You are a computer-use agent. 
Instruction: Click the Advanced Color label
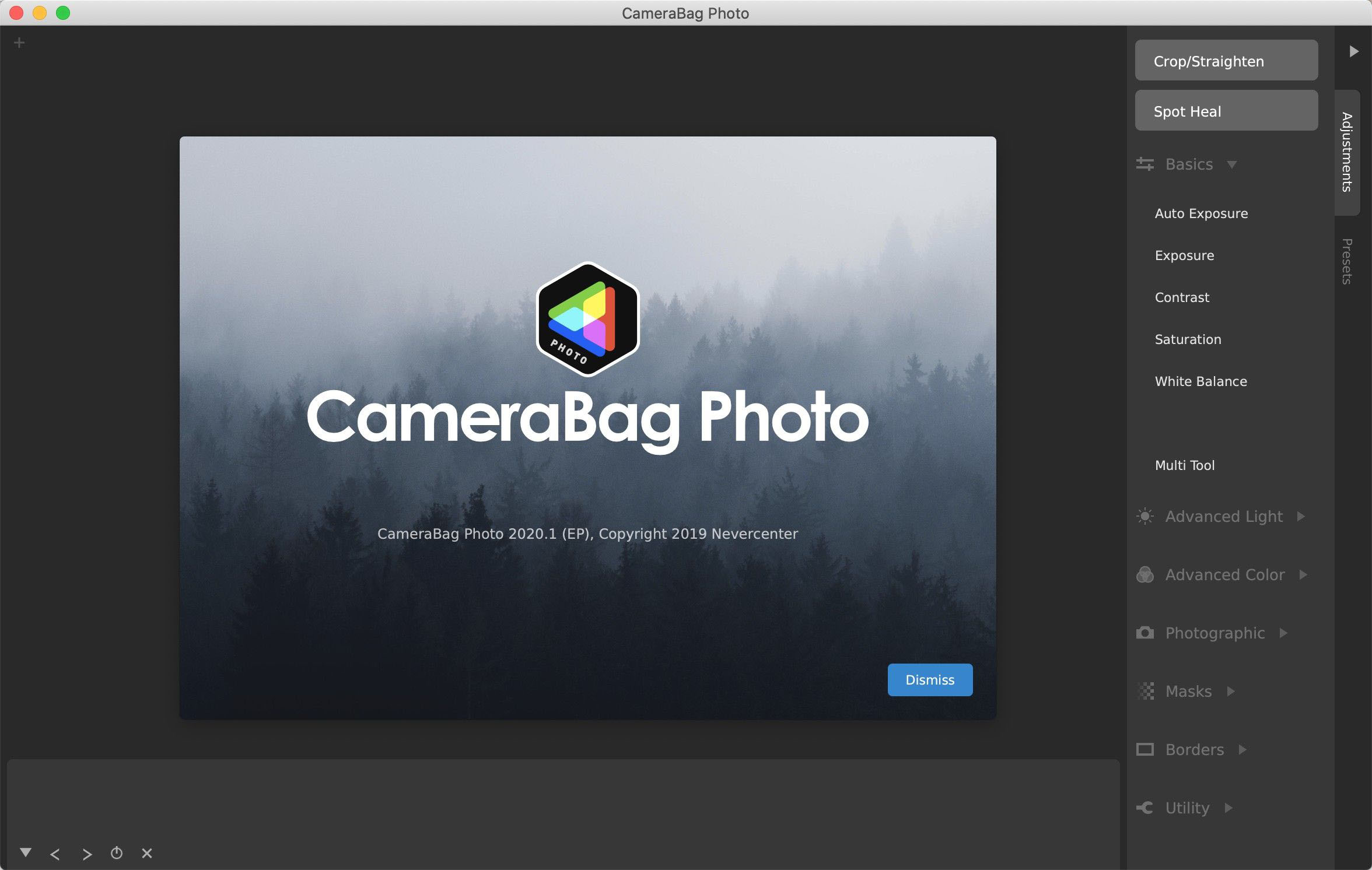tap(1225, 575)
